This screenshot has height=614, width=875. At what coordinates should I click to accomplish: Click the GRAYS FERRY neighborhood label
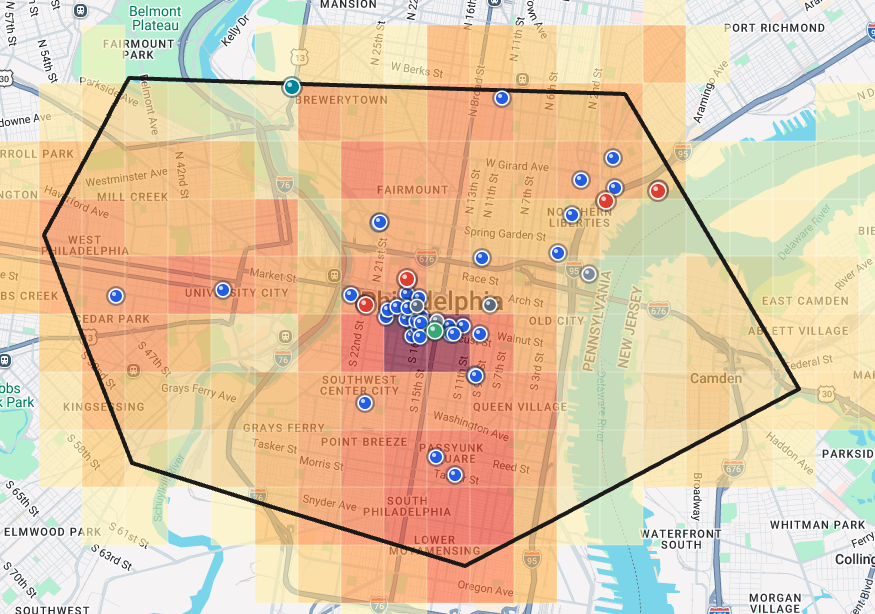click(283, 428)
